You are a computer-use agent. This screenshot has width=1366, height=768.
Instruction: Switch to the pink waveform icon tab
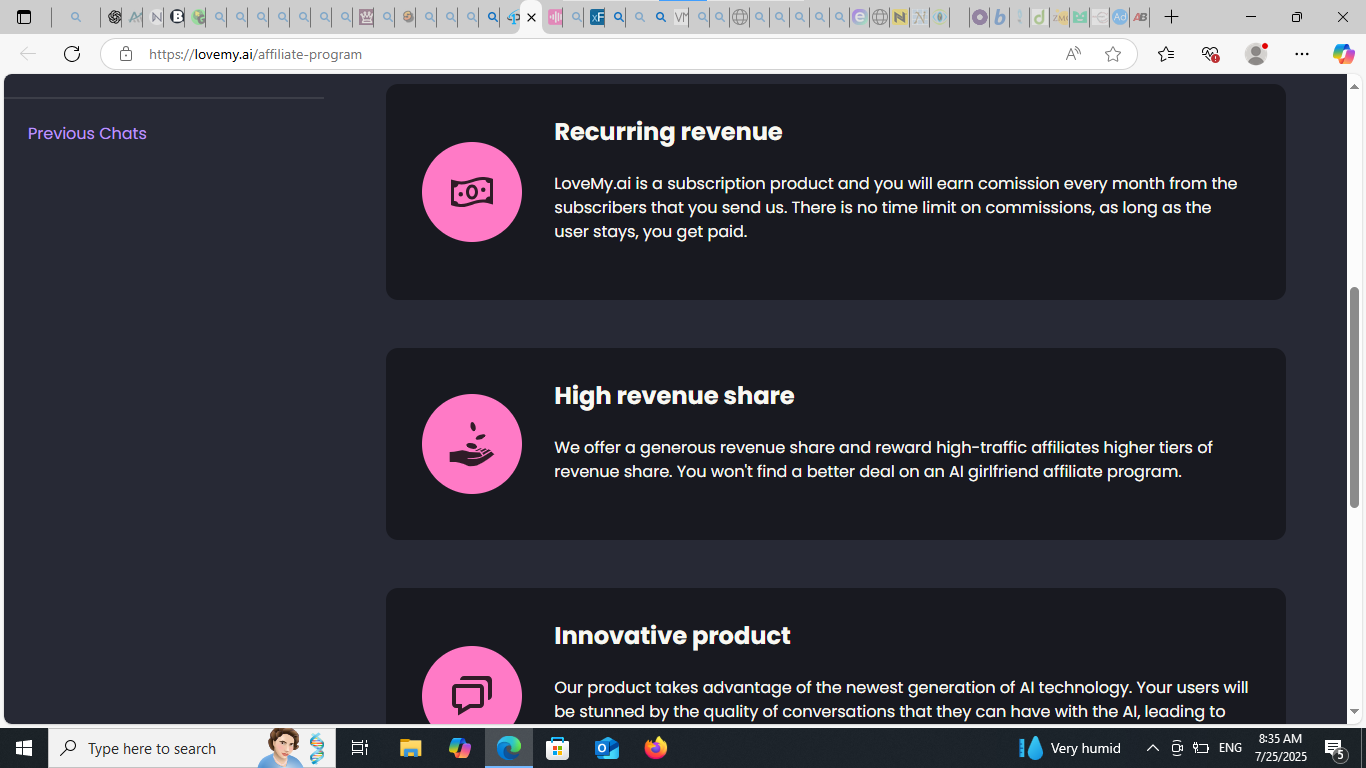[555, 17]
